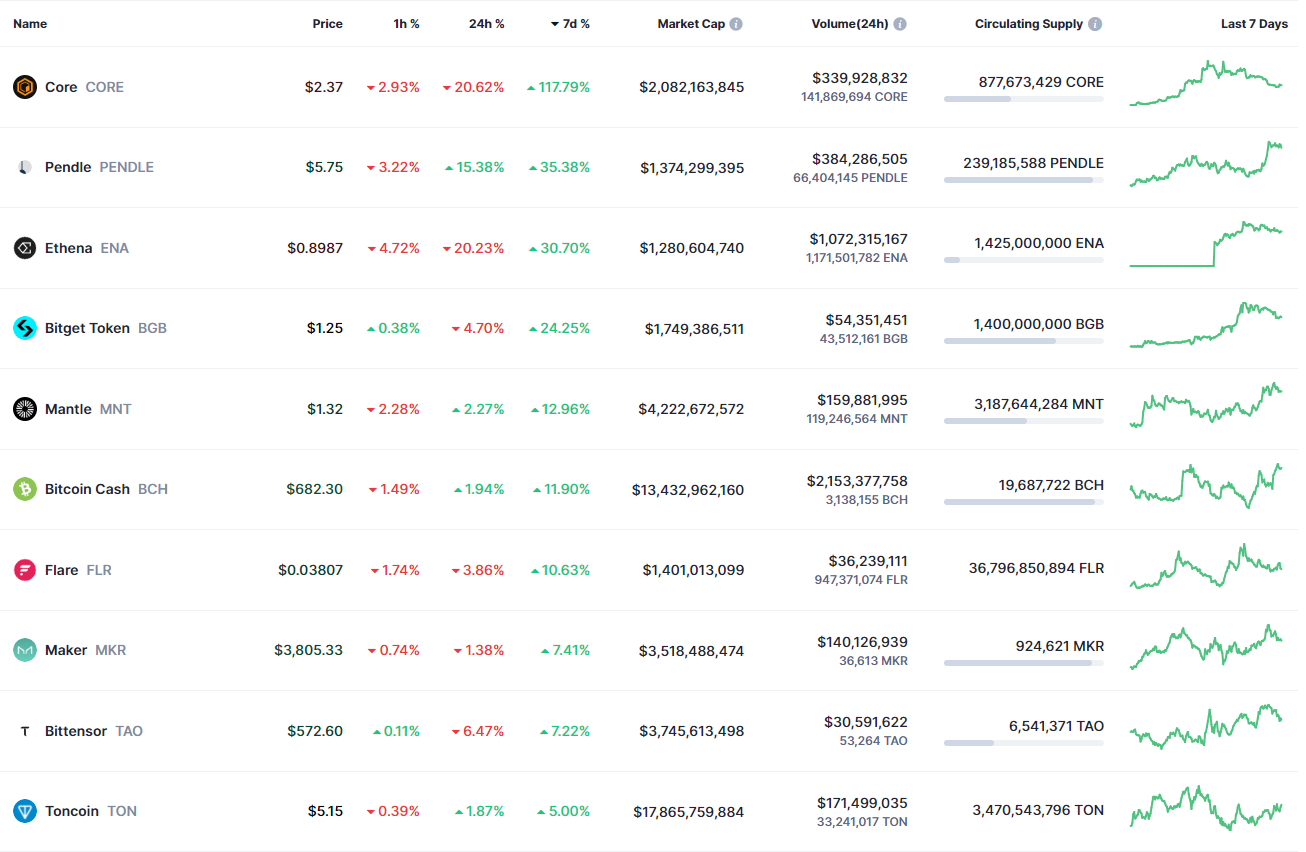
Task: Open Pendle's 7-day sparkline chart
Action: pyautogui.click(x=1206, y=164)
